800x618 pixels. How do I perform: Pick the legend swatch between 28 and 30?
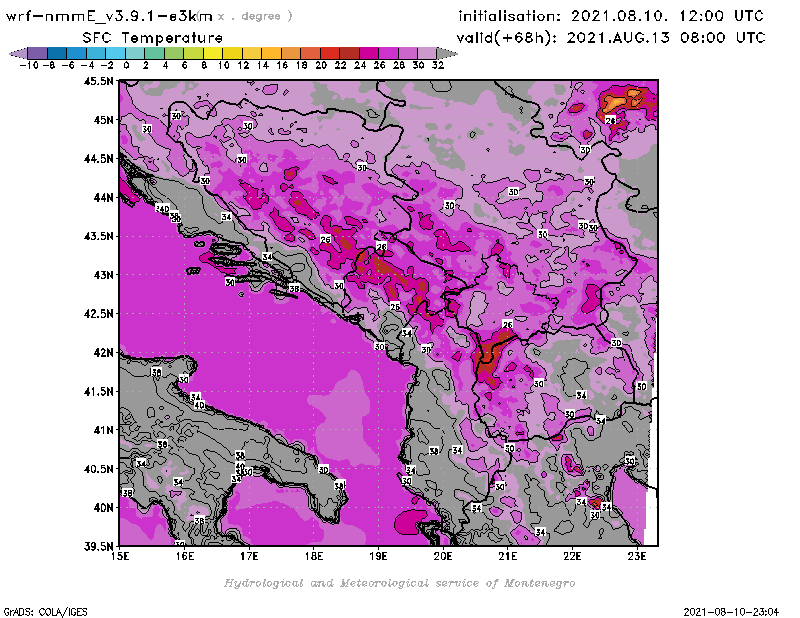coord(407,53)
